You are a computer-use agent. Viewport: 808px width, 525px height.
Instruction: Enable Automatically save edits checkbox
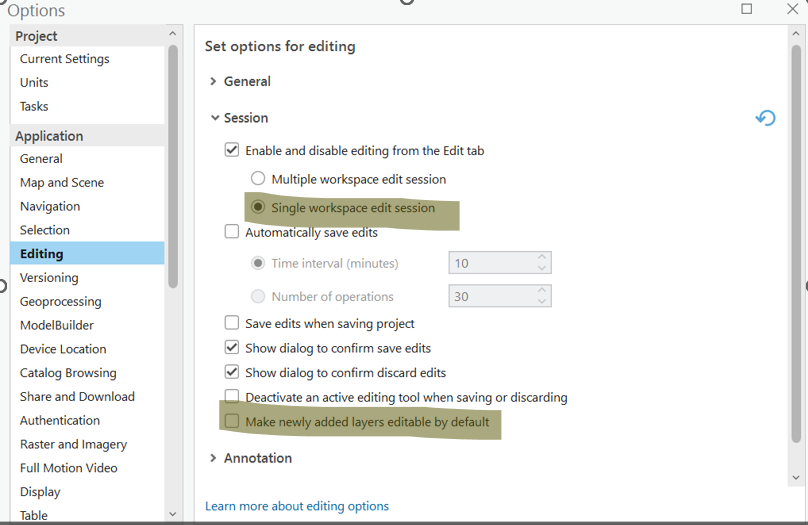point(232,232)
